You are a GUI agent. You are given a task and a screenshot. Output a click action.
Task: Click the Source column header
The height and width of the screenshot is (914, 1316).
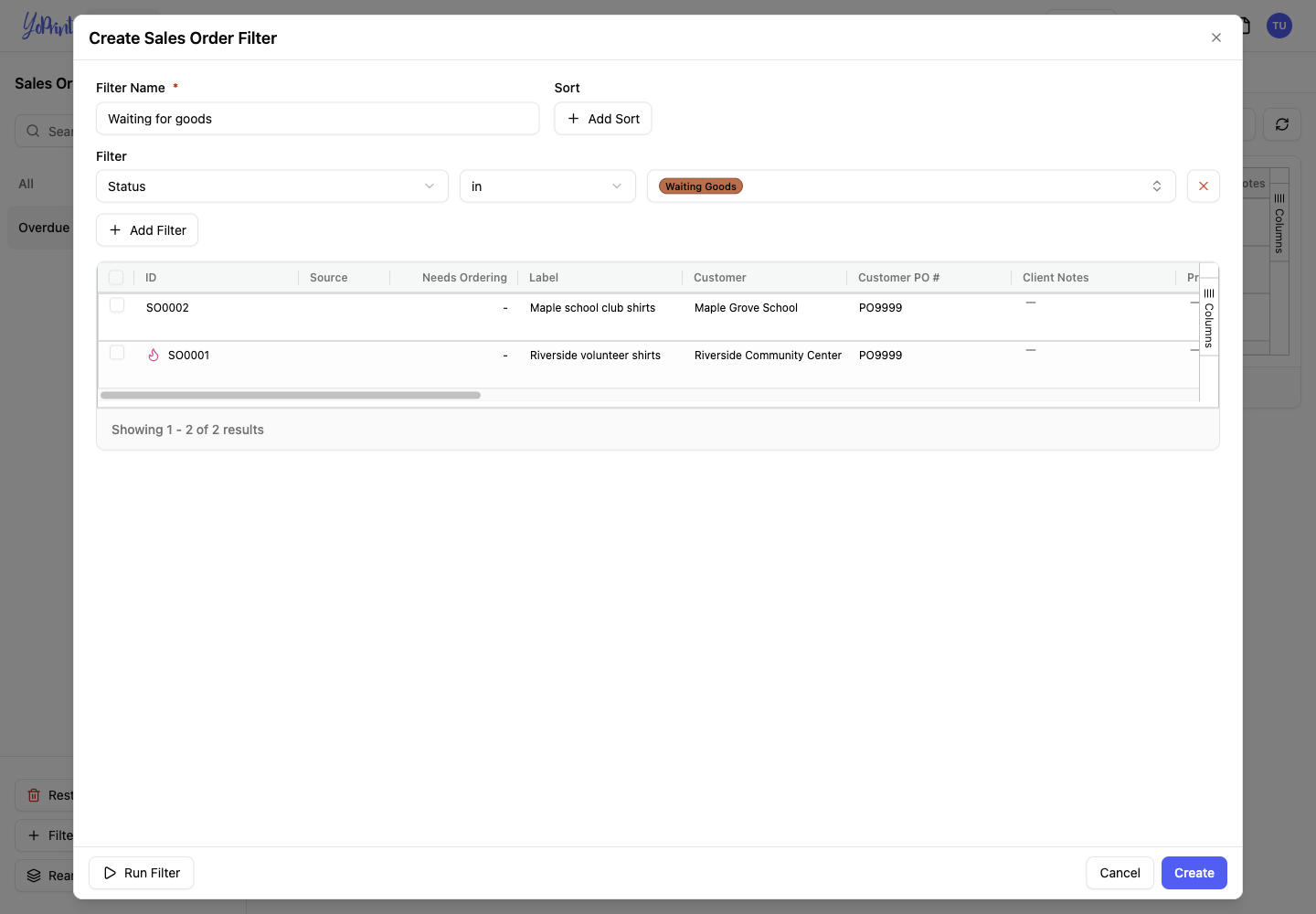coord(345,277)
